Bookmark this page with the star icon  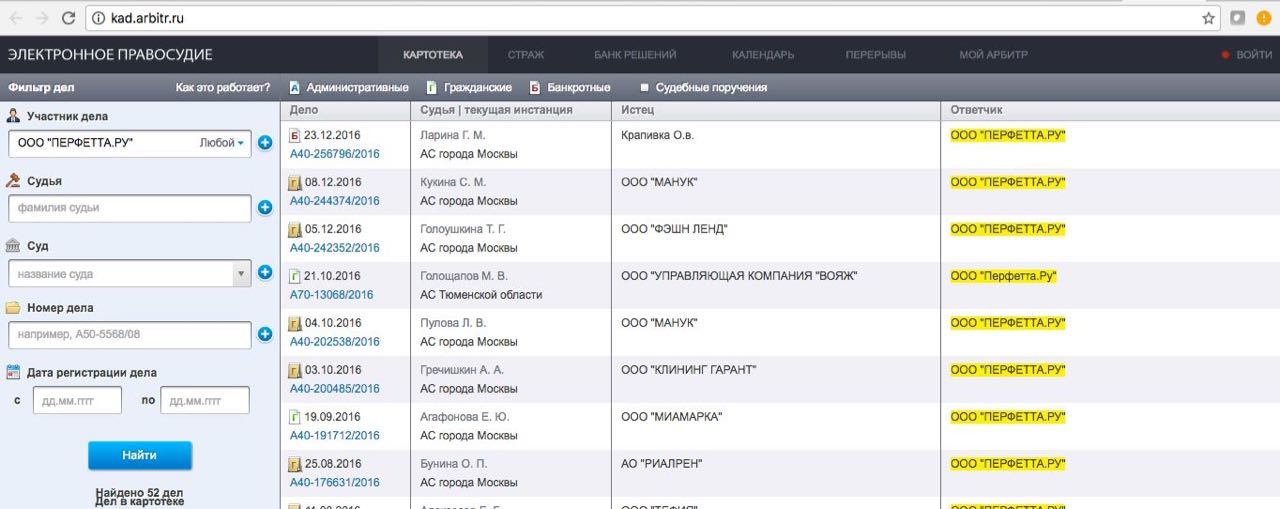tap(1208, 18)
